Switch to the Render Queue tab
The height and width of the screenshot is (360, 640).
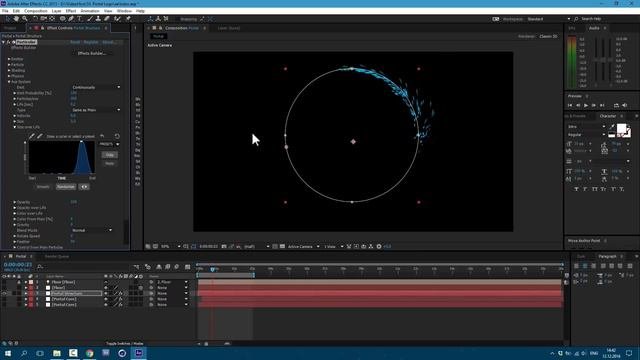(57, 257)
